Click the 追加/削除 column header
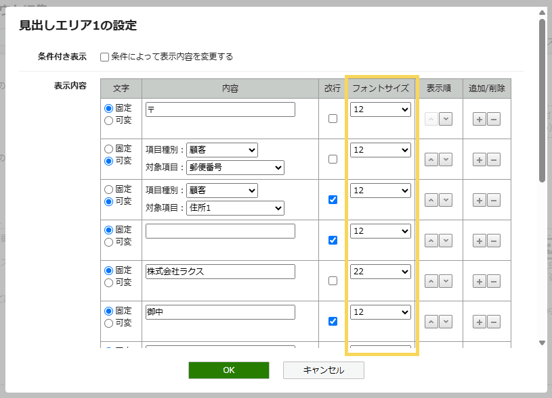This screenshot has height=398, width=552. (x=487, y=88)
